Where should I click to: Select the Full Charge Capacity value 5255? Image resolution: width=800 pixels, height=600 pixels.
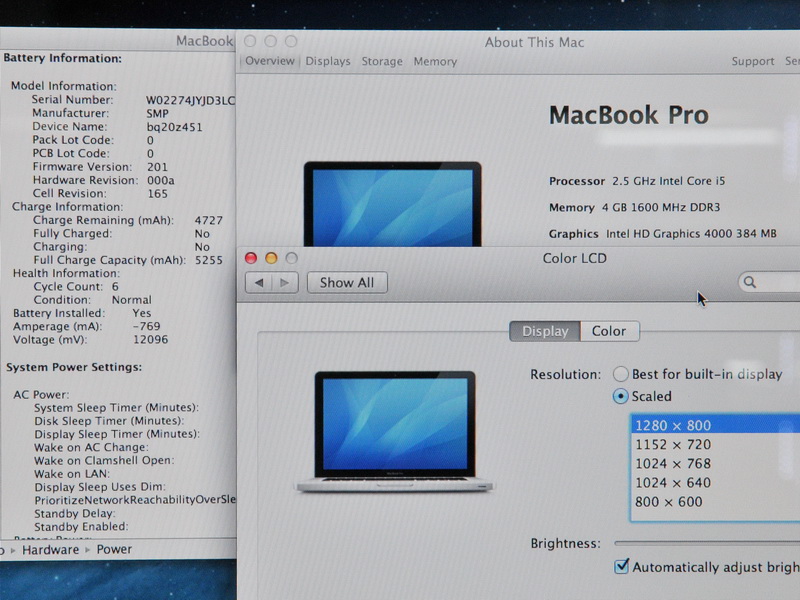point(209,260)
